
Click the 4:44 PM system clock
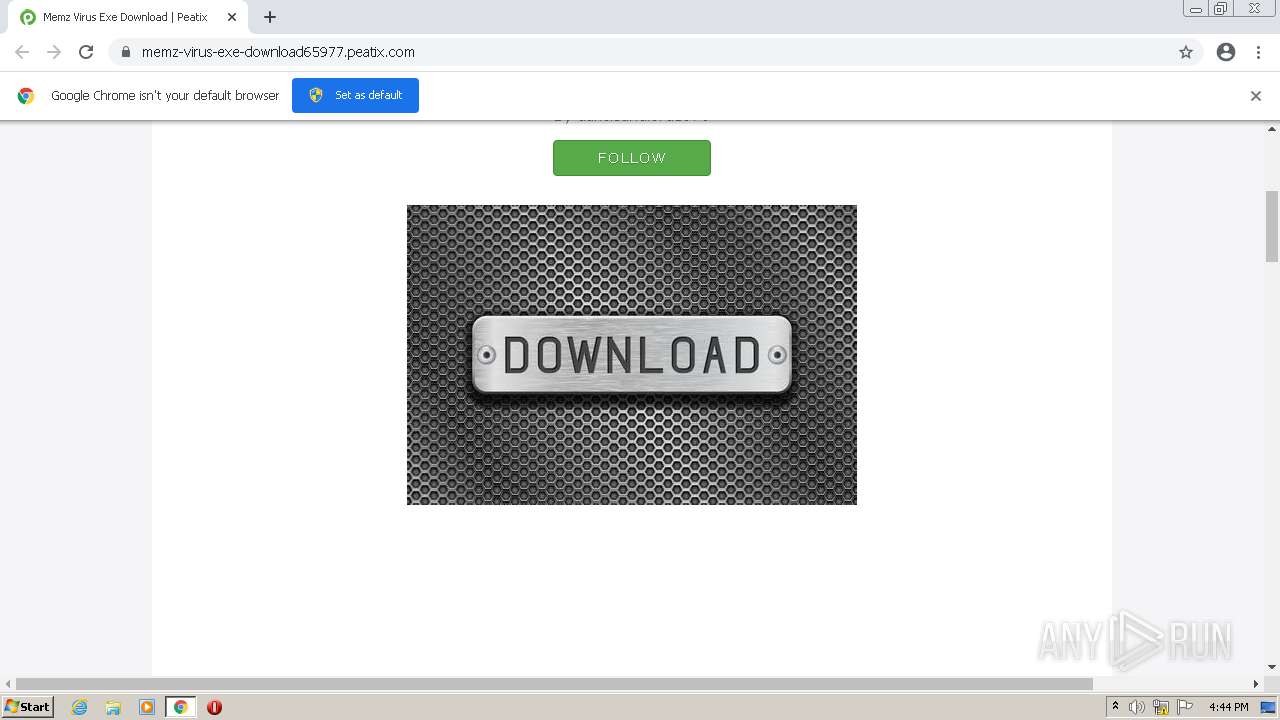pyautogui.click(x=1228, y=707)
